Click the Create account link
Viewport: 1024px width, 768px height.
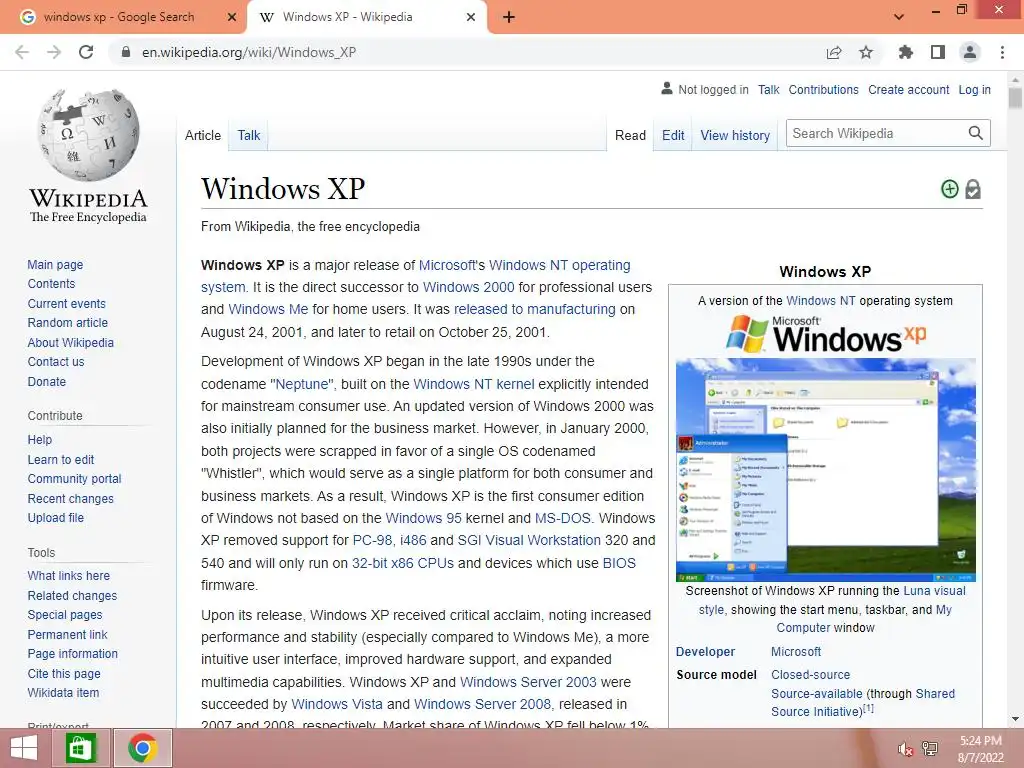pos(908,89)
